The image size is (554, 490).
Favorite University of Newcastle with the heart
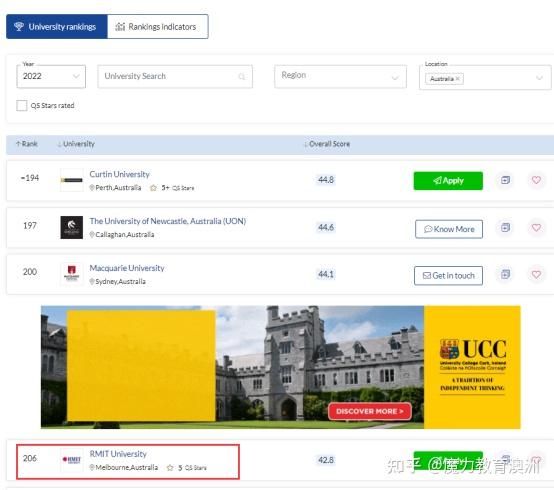pos(536,228)
